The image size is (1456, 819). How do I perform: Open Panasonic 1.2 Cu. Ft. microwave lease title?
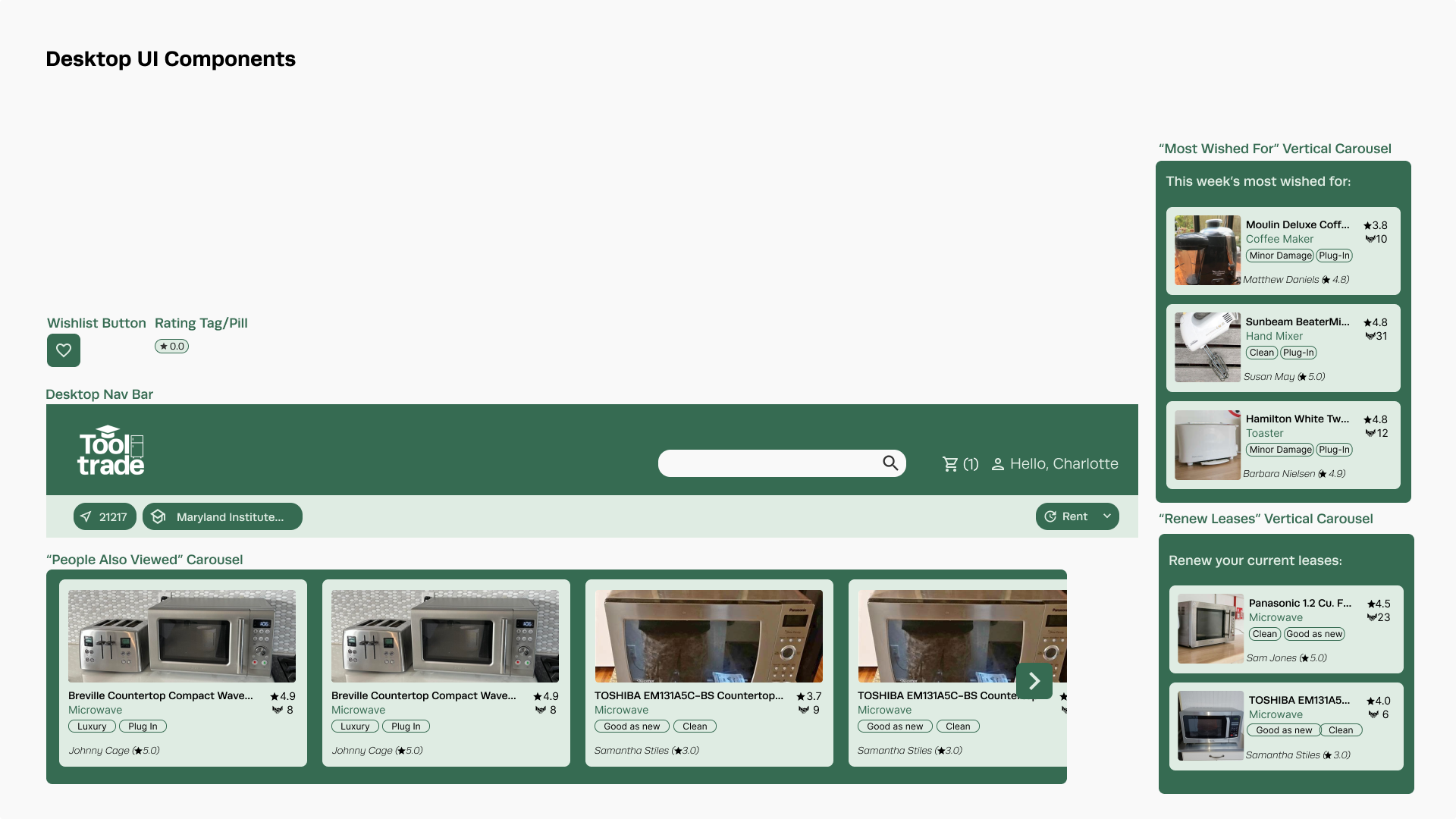1299,604
